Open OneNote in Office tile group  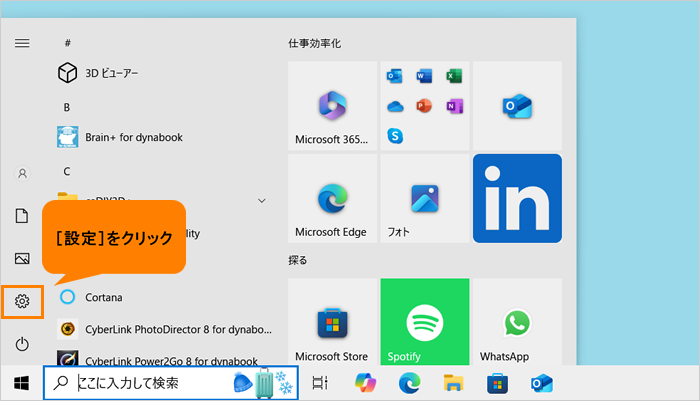click(x=454, y=106)
